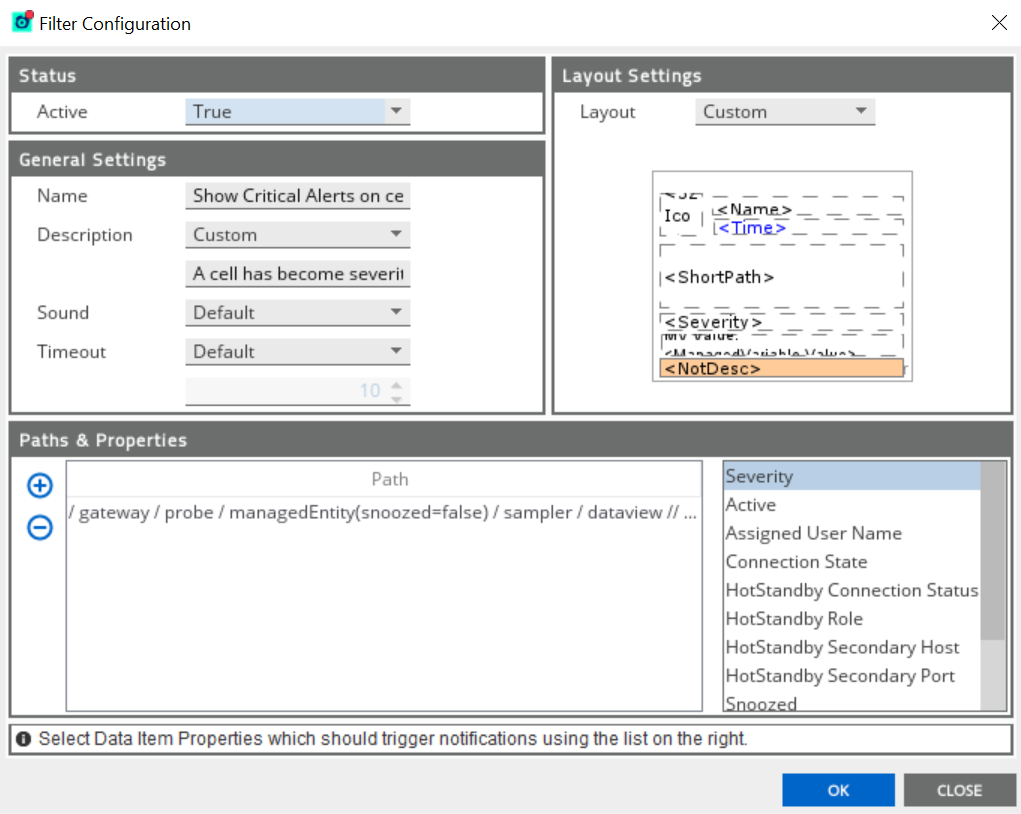Click the properties list scrollbar

pos(993,550)
